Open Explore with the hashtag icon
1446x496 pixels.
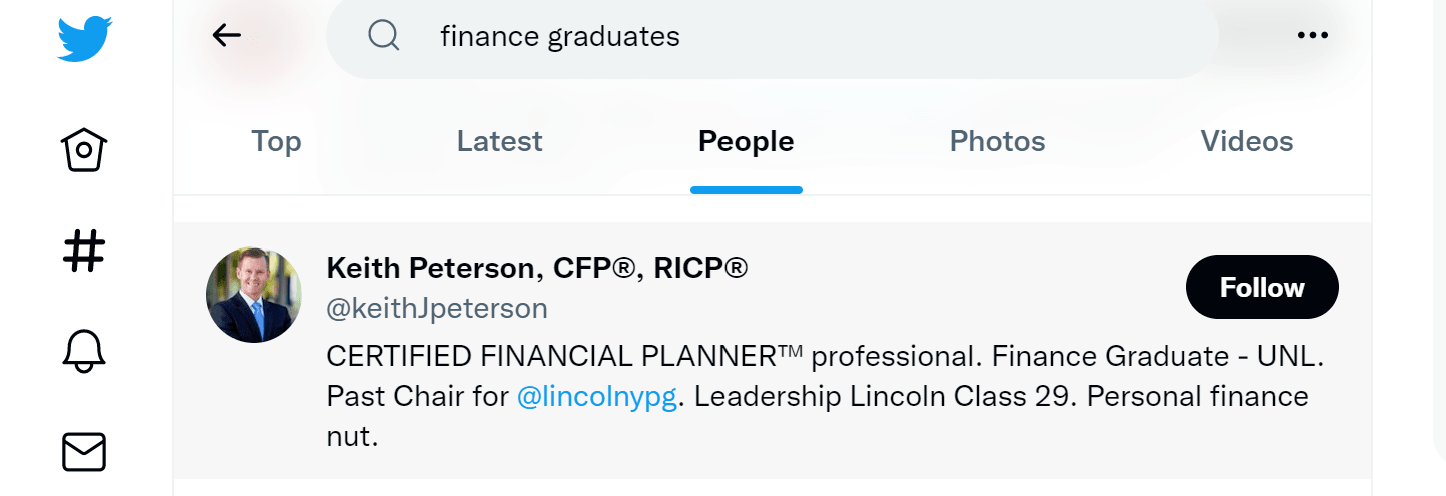[x=84, y=251]
